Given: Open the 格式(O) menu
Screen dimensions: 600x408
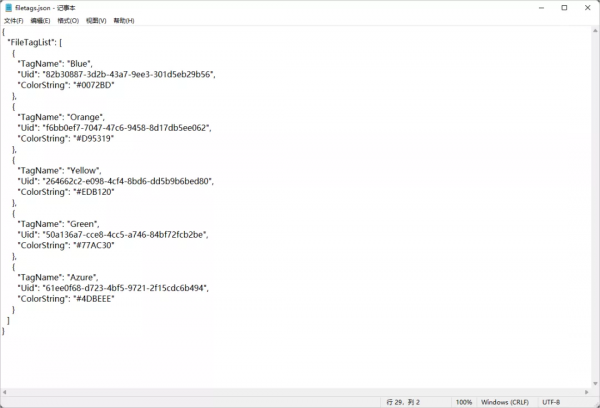Looking at the screenshot, I should (x=68, y=21).
